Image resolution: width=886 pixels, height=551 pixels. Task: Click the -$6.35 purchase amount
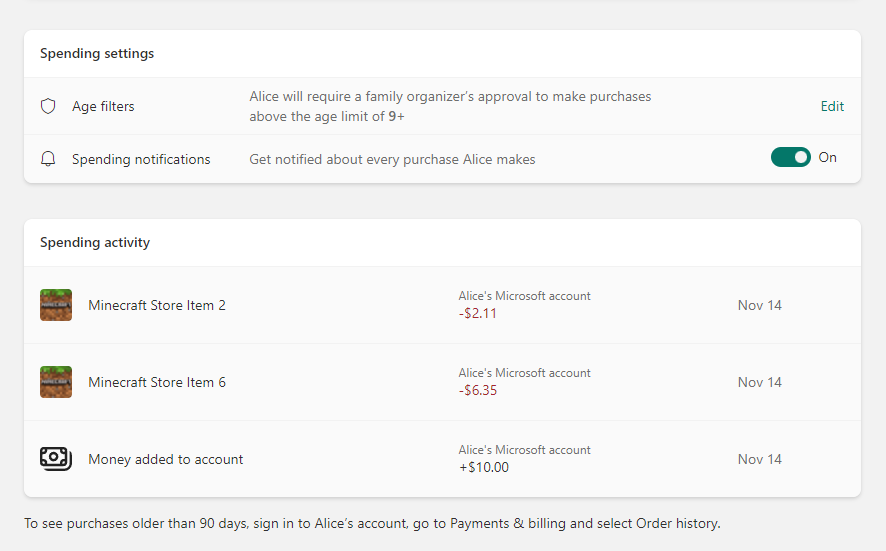[x=478, y=390]
